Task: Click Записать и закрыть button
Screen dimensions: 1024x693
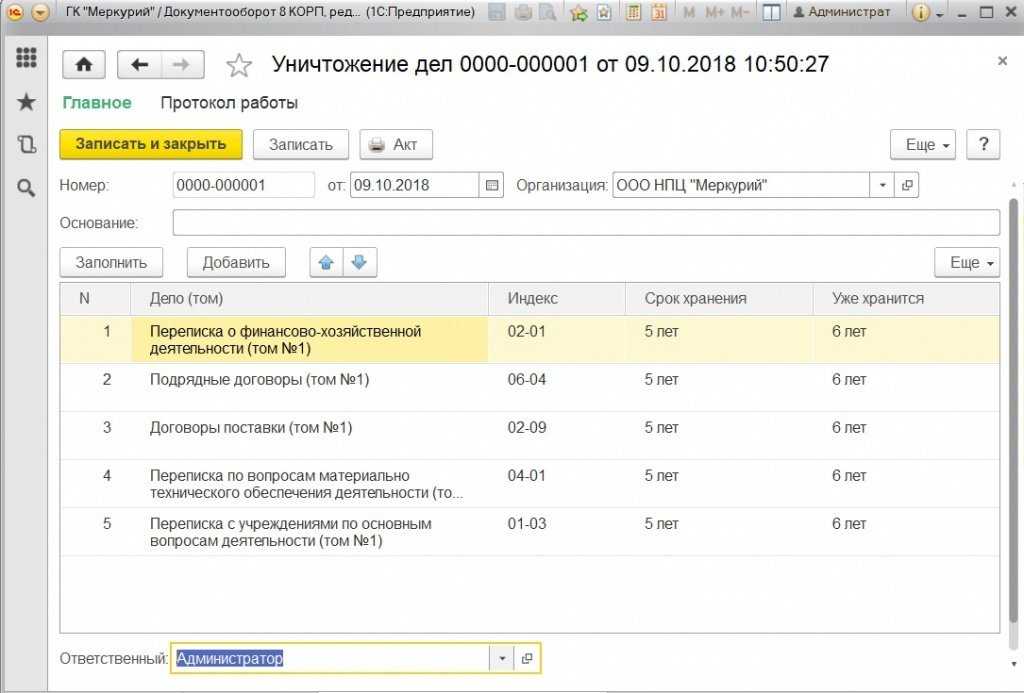Action: (151, 145)
